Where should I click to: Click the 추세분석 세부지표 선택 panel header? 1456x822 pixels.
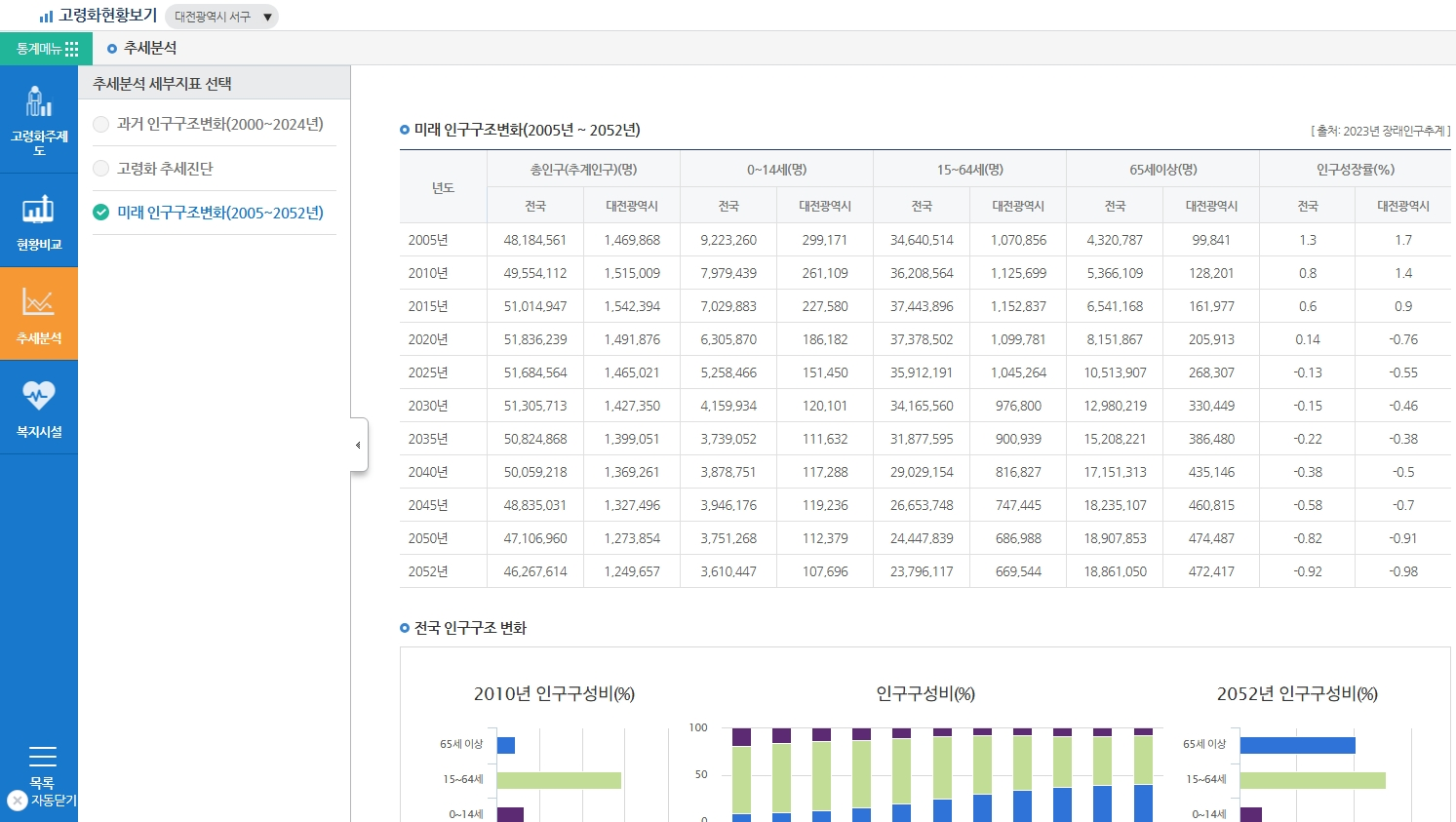click(214, 83)
